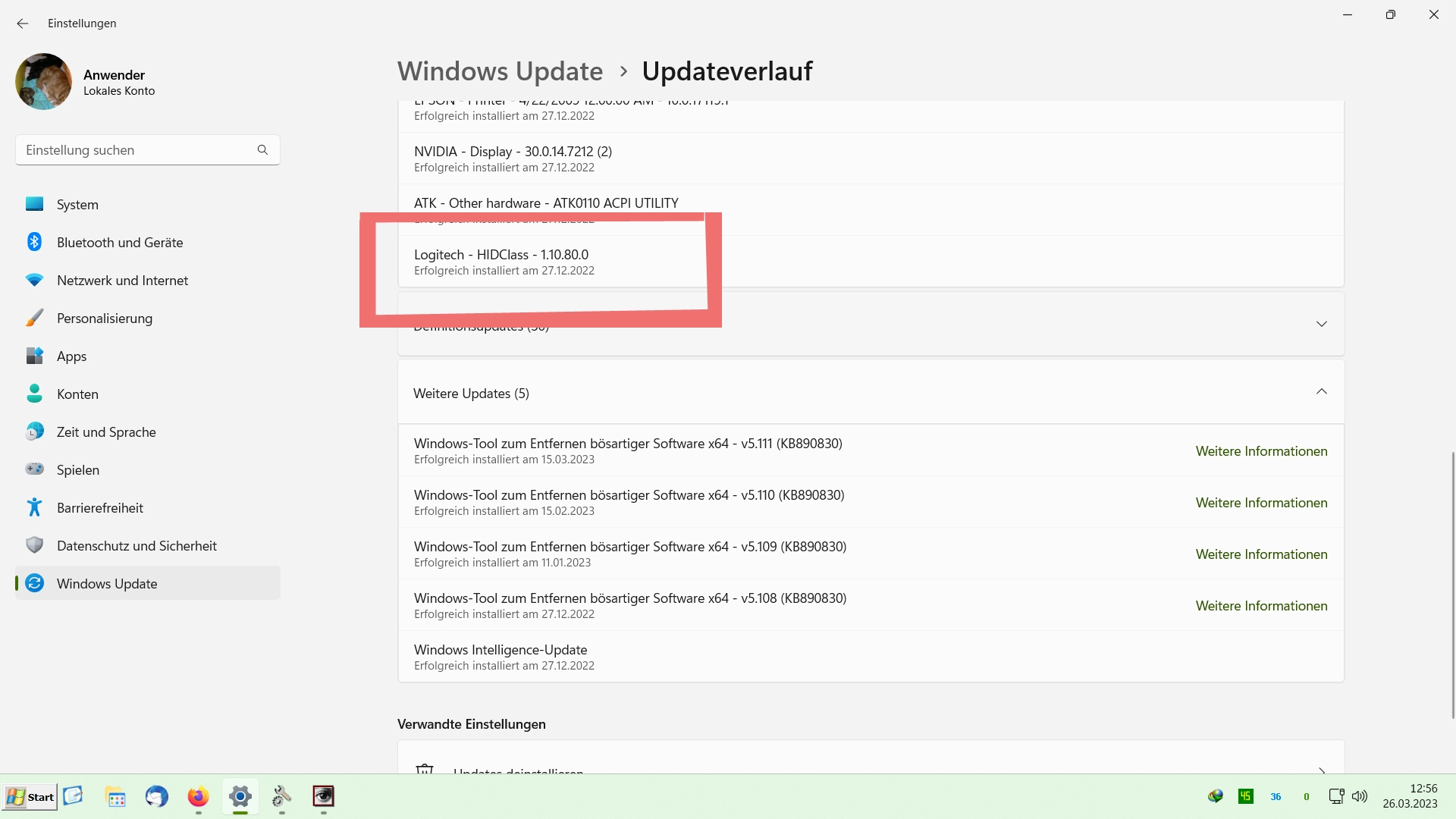
Task: Collapse the Weitere Updates section chevron
Action: click(1322, 392)
